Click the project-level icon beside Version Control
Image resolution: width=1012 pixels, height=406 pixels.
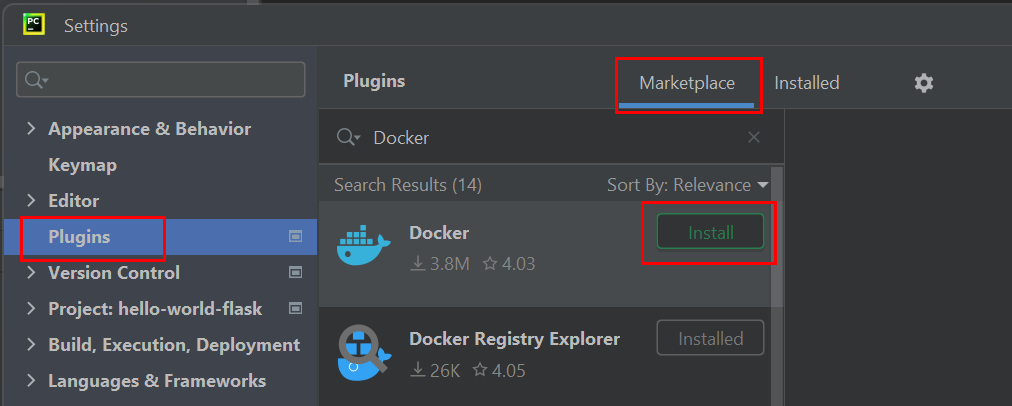296,272
